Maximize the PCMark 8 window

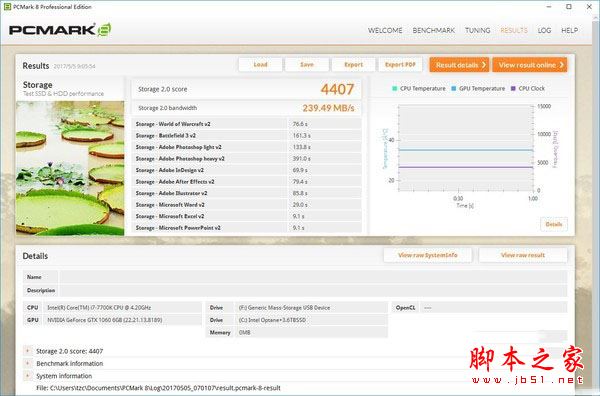pyautogui.click(x=569, y=7)
